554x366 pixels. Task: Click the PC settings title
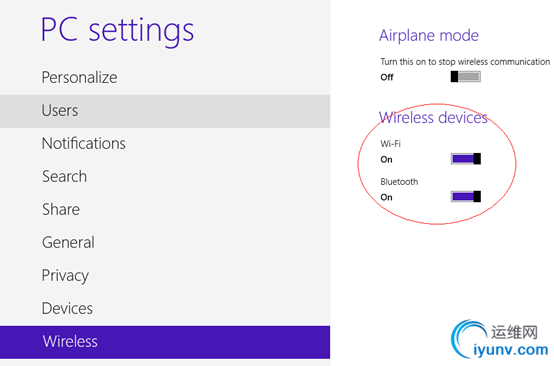coord(117,32)
